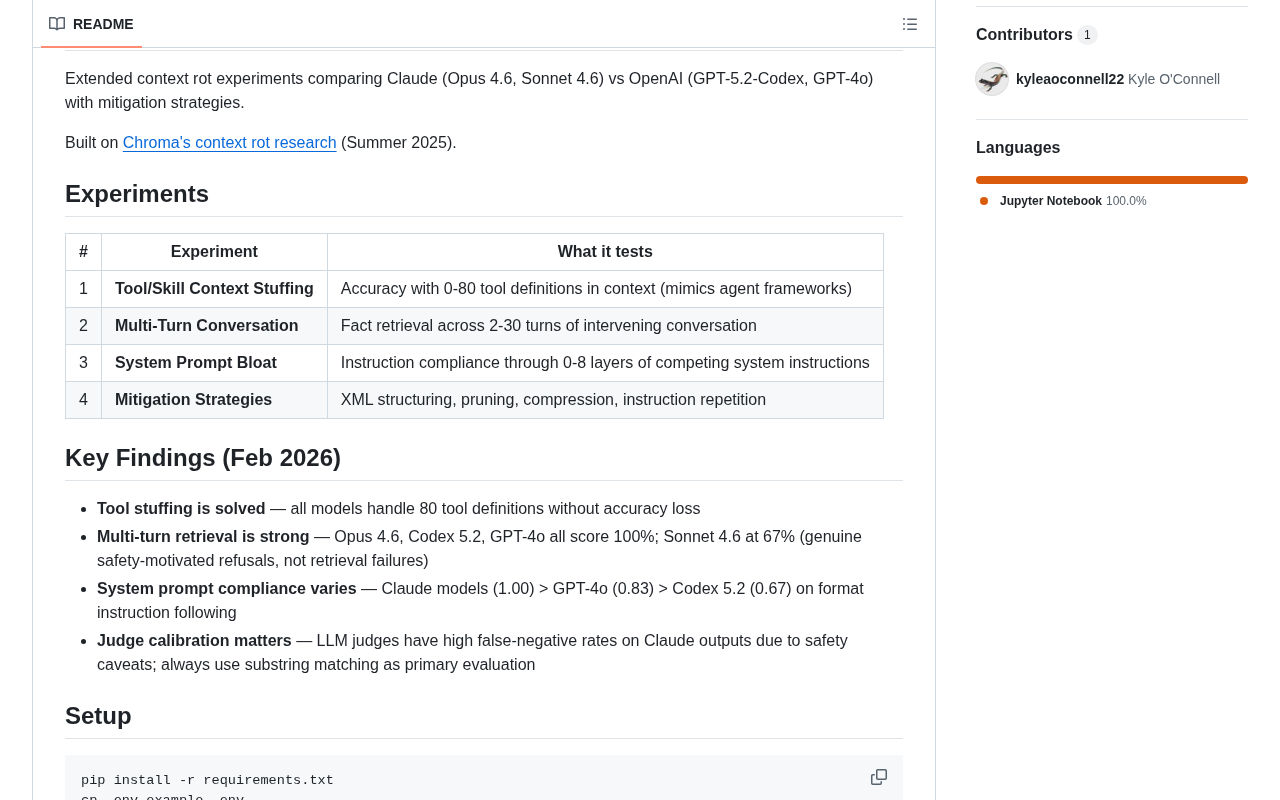Open the README outline menu icon

(x=910, y=24)
